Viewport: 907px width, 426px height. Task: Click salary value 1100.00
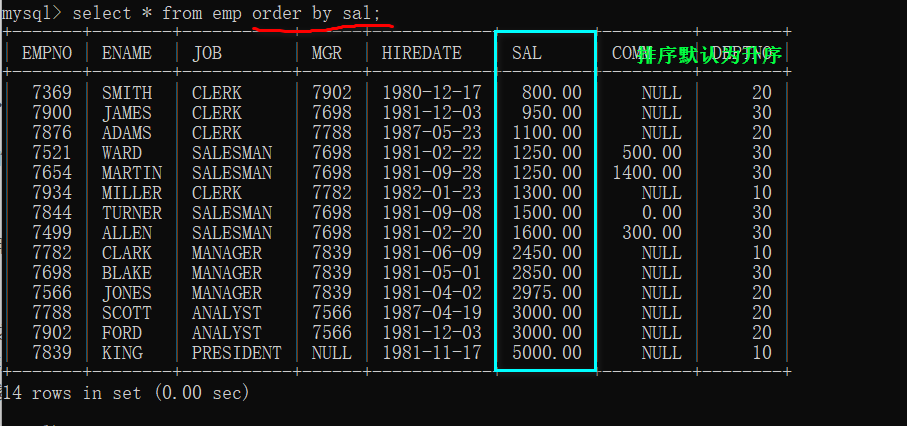[547, 133]
